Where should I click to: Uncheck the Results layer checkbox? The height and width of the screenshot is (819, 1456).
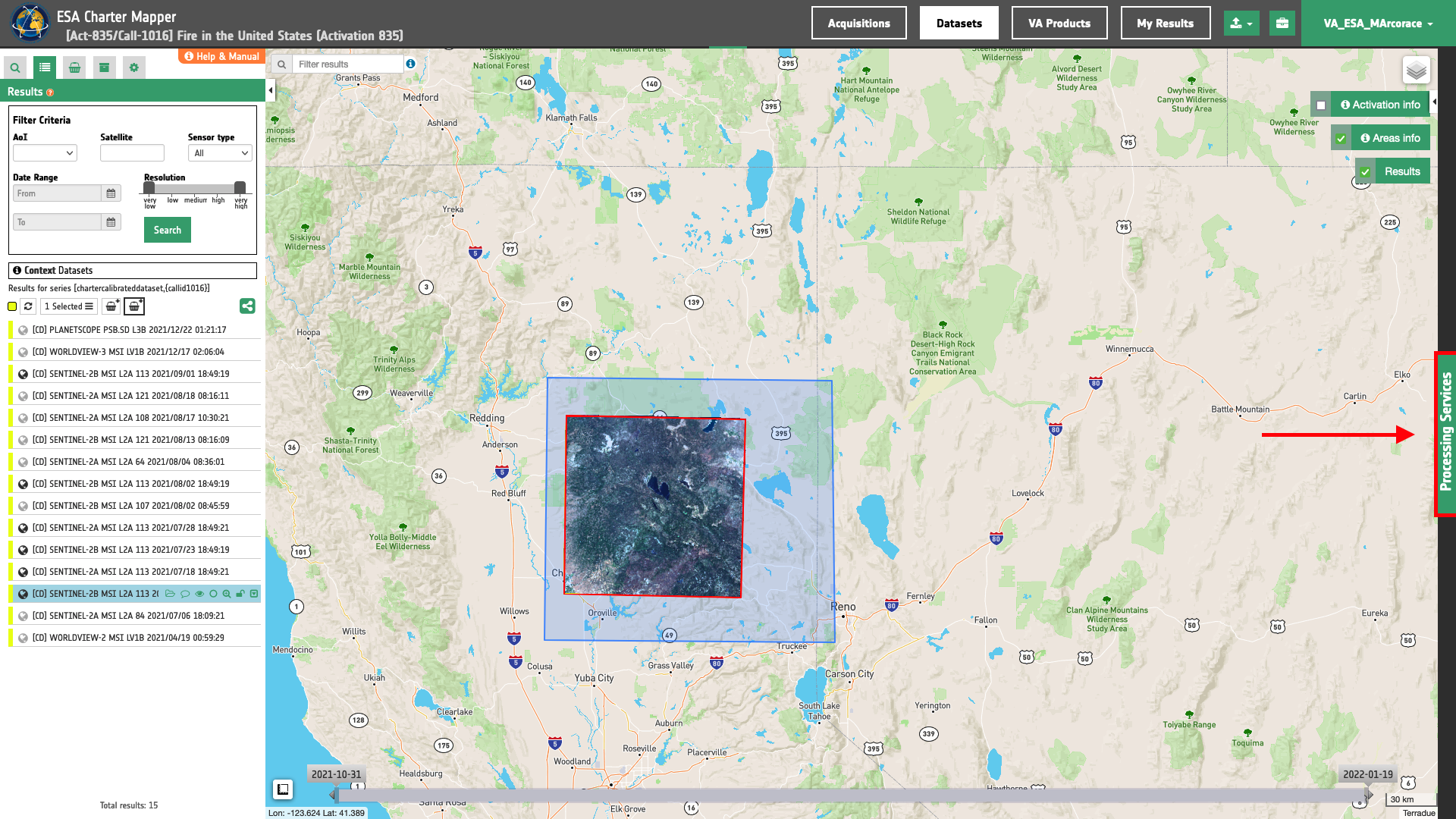pos(1365,172)
